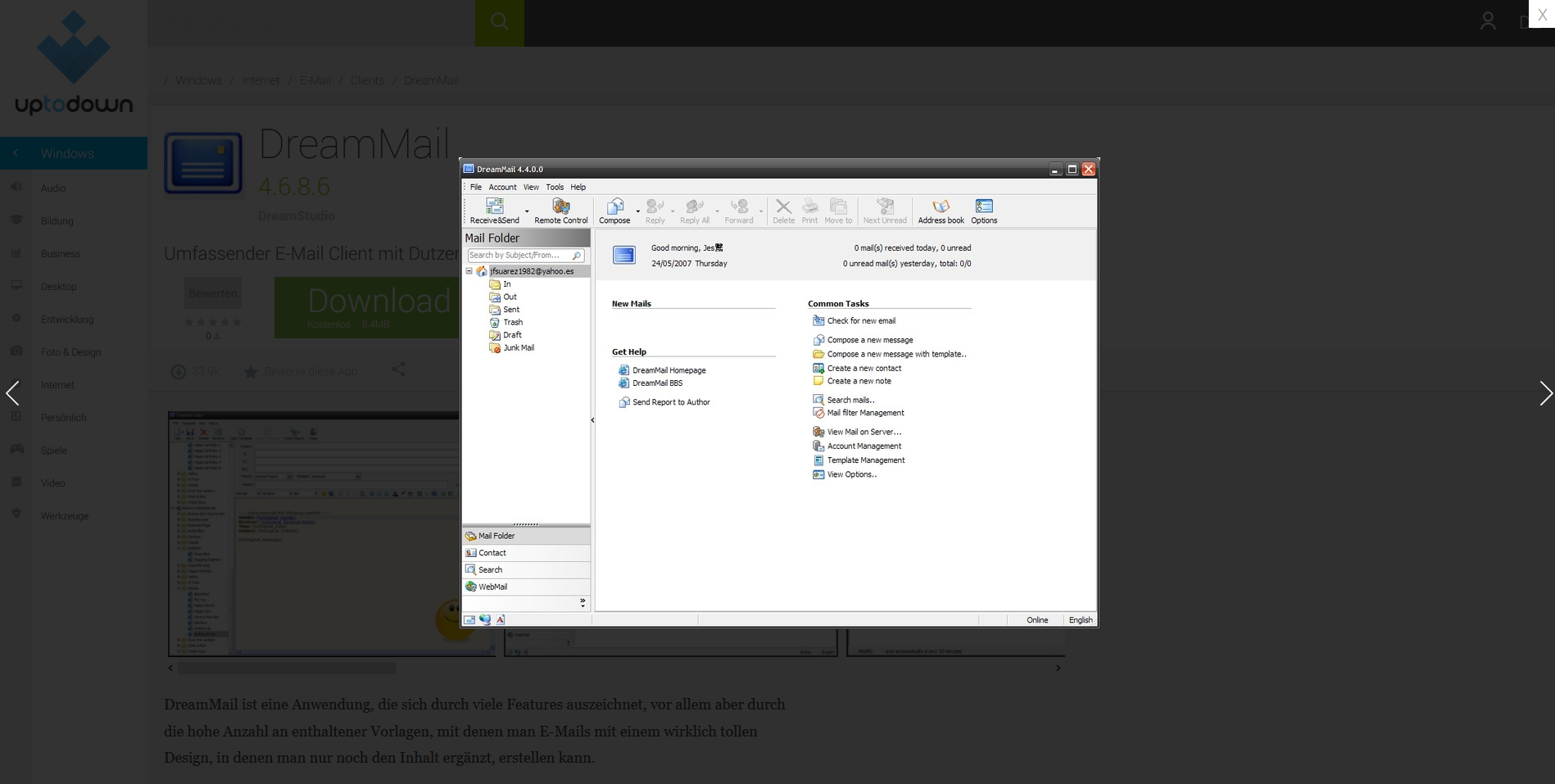Open the DreamMail Homepage link

click(662, 370)
